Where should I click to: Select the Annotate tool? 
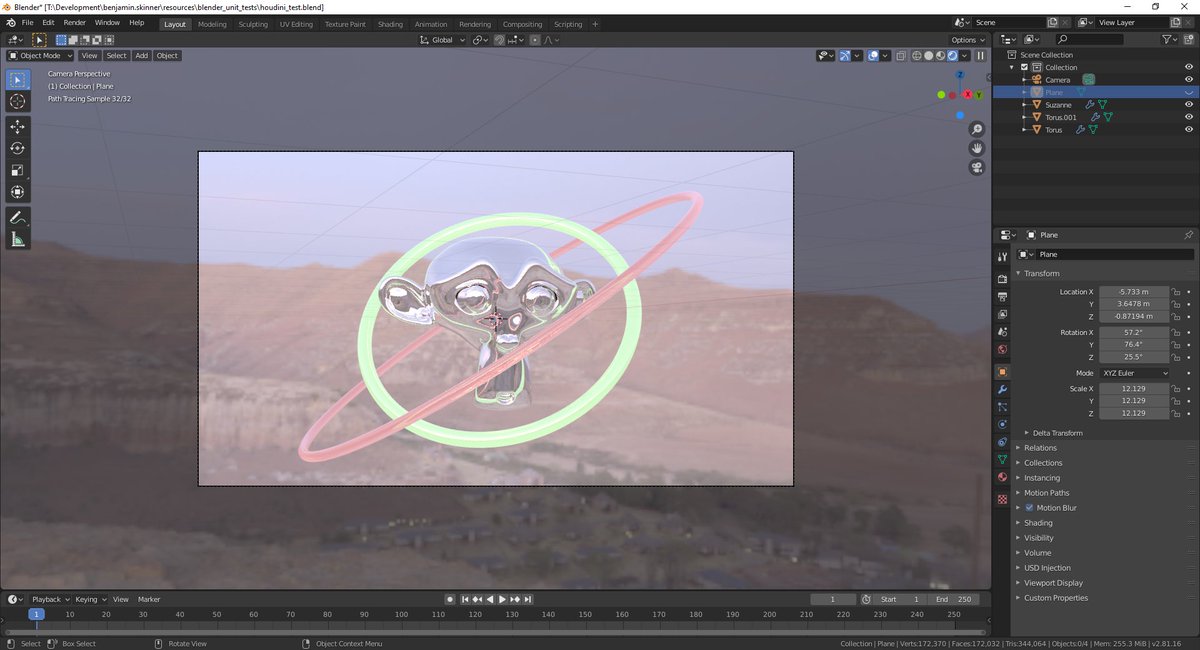[18, 217]
